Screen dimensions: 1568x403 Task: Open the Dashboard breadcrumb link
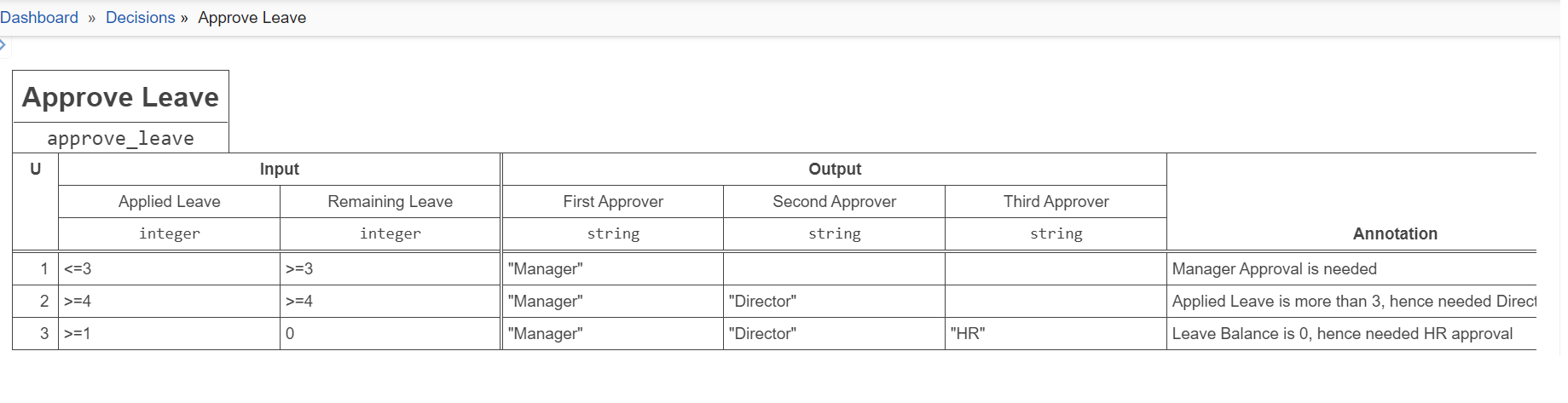click(39, 18)
